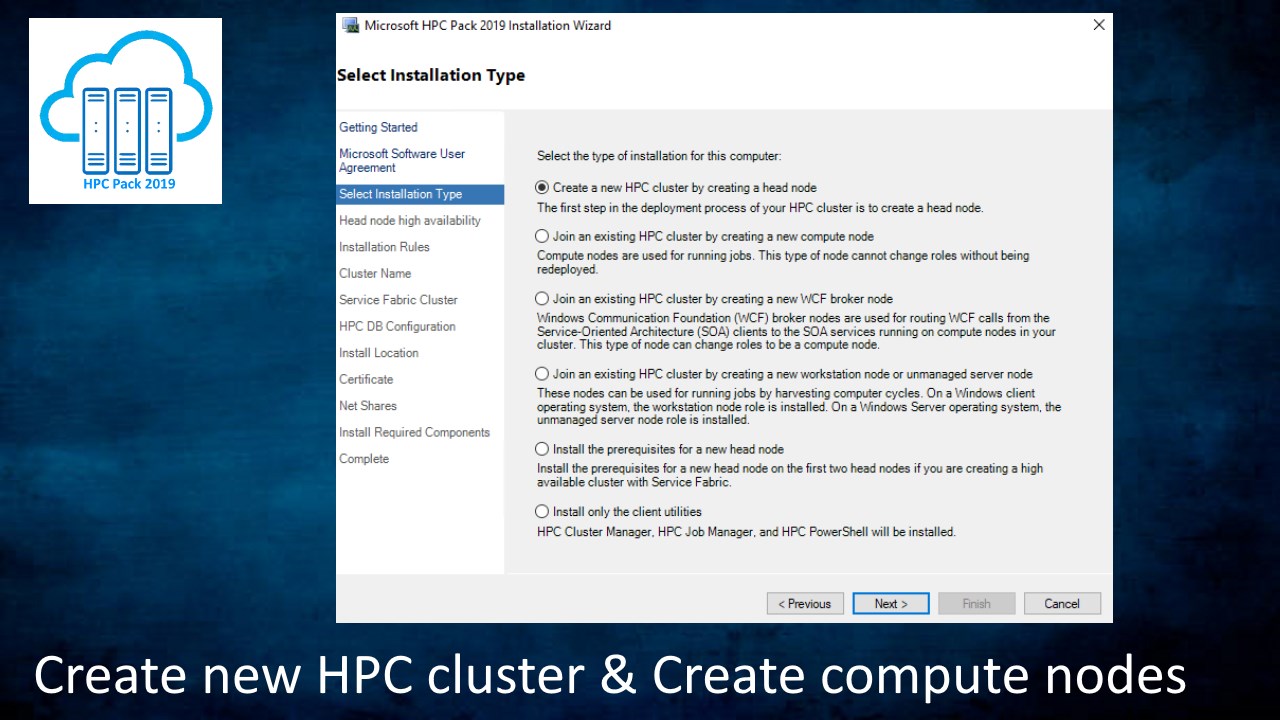Go to Certificate step

point(366,380)
